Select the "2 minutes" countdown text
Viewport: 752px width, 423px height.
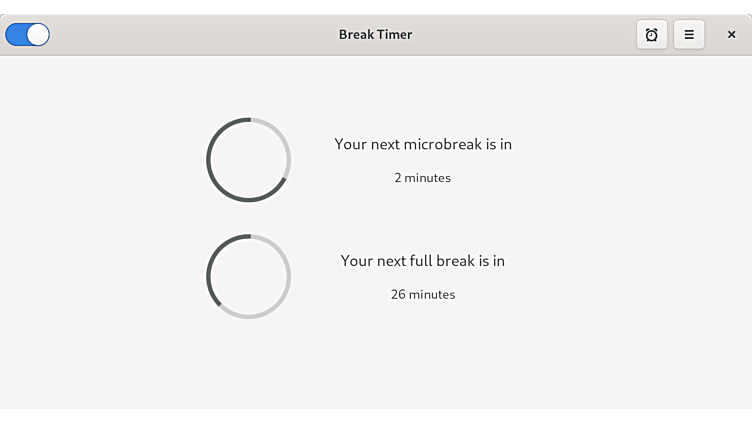pyautogui.click(x=422, y=178)
